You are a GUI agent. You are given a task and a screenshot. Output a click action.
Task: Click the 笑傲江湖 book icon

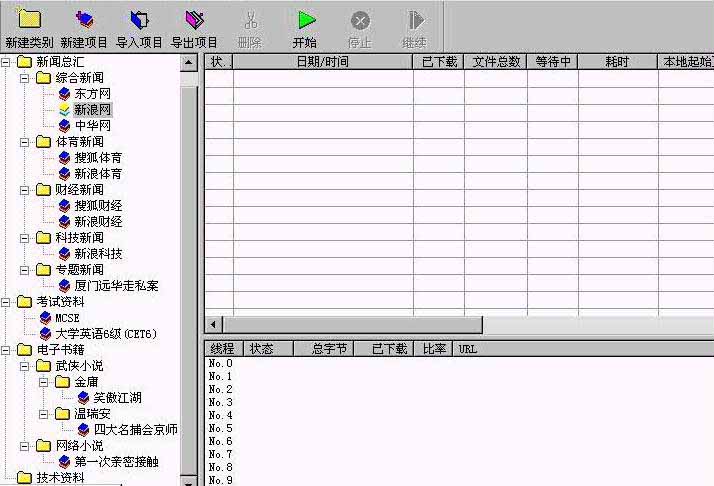coord(84,398)
